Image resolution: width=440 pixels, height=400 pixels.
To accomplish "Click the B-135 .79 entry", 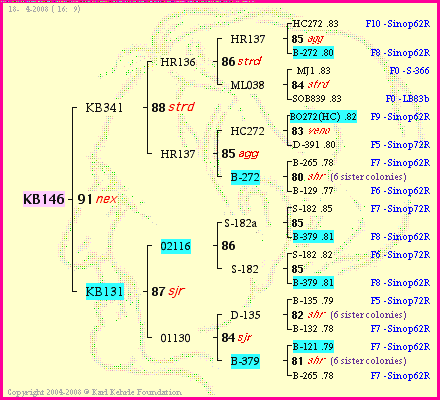I will pyautogui.click(x=313, y=301).
